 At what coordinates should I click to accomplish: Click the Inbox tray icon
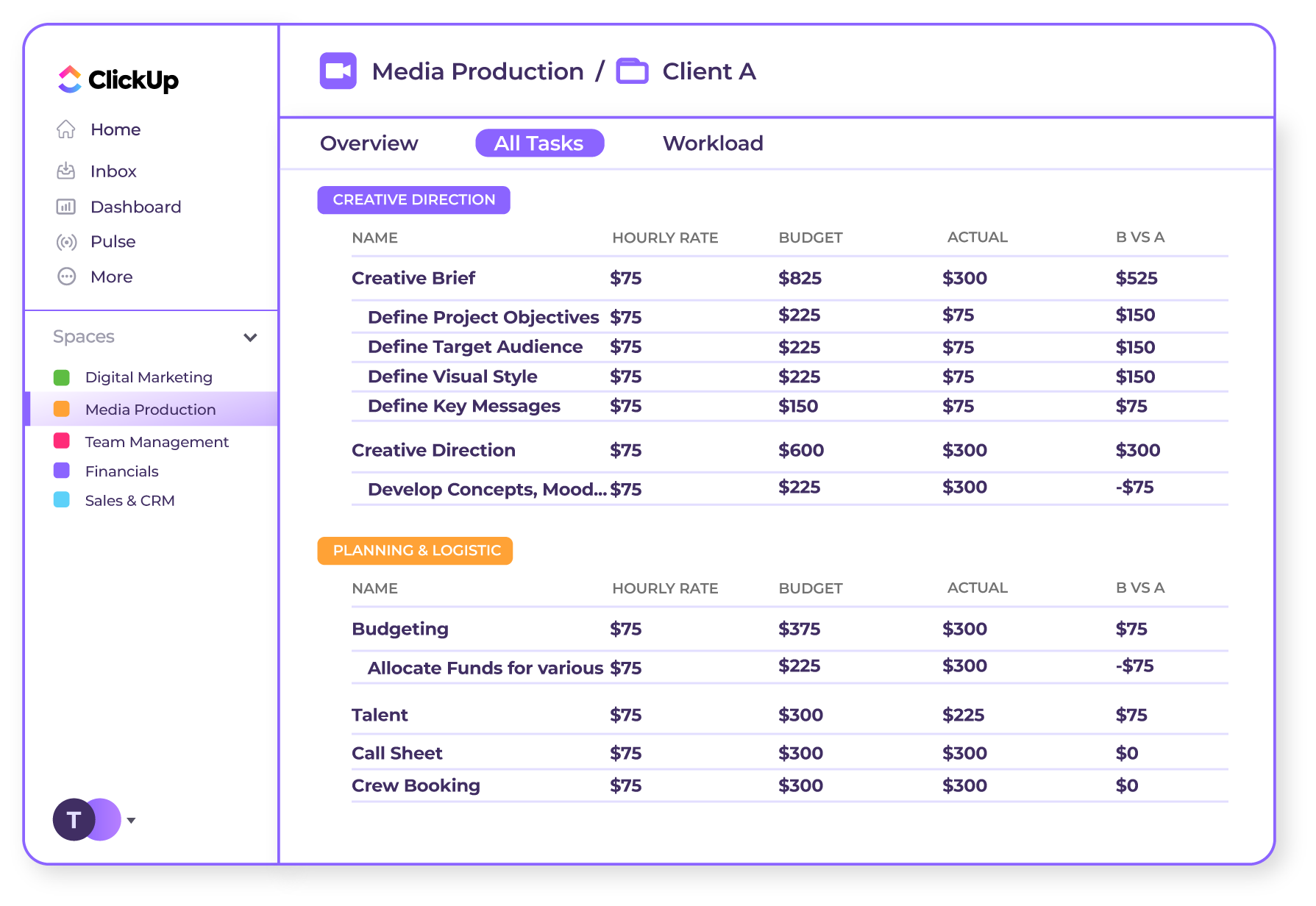[x=66, y=171]
